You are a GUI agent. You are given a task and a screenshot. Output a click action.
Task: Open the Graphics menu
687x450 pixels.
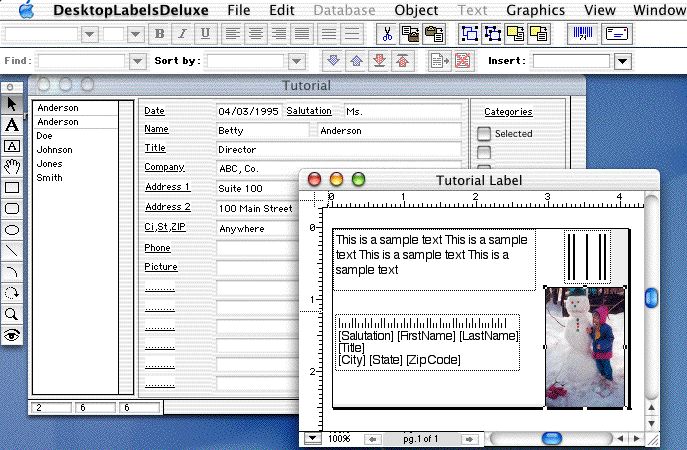pos(535,10)
